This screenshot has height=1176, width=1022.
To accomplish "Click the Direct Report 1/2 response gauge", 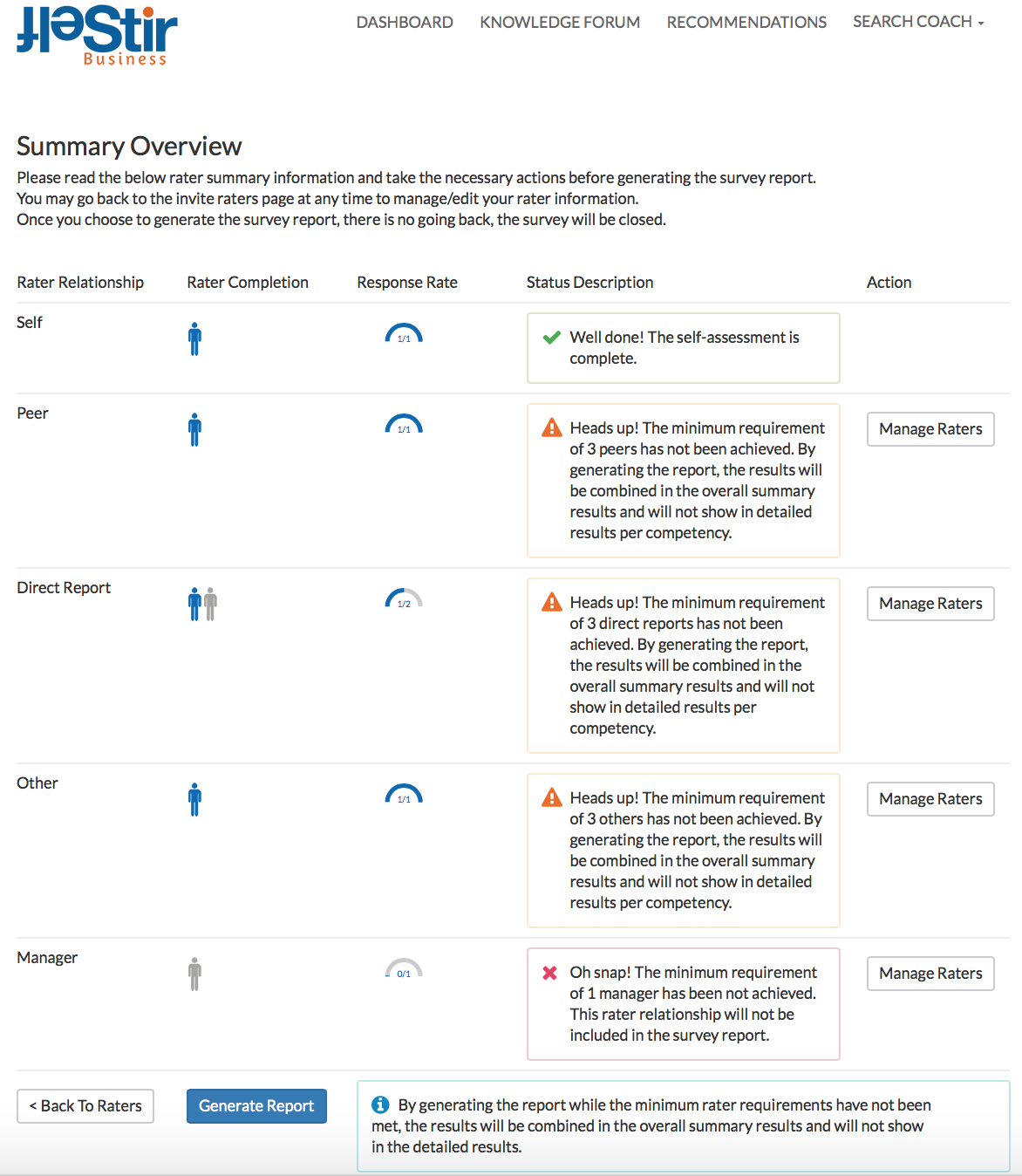I will [404, 598].
